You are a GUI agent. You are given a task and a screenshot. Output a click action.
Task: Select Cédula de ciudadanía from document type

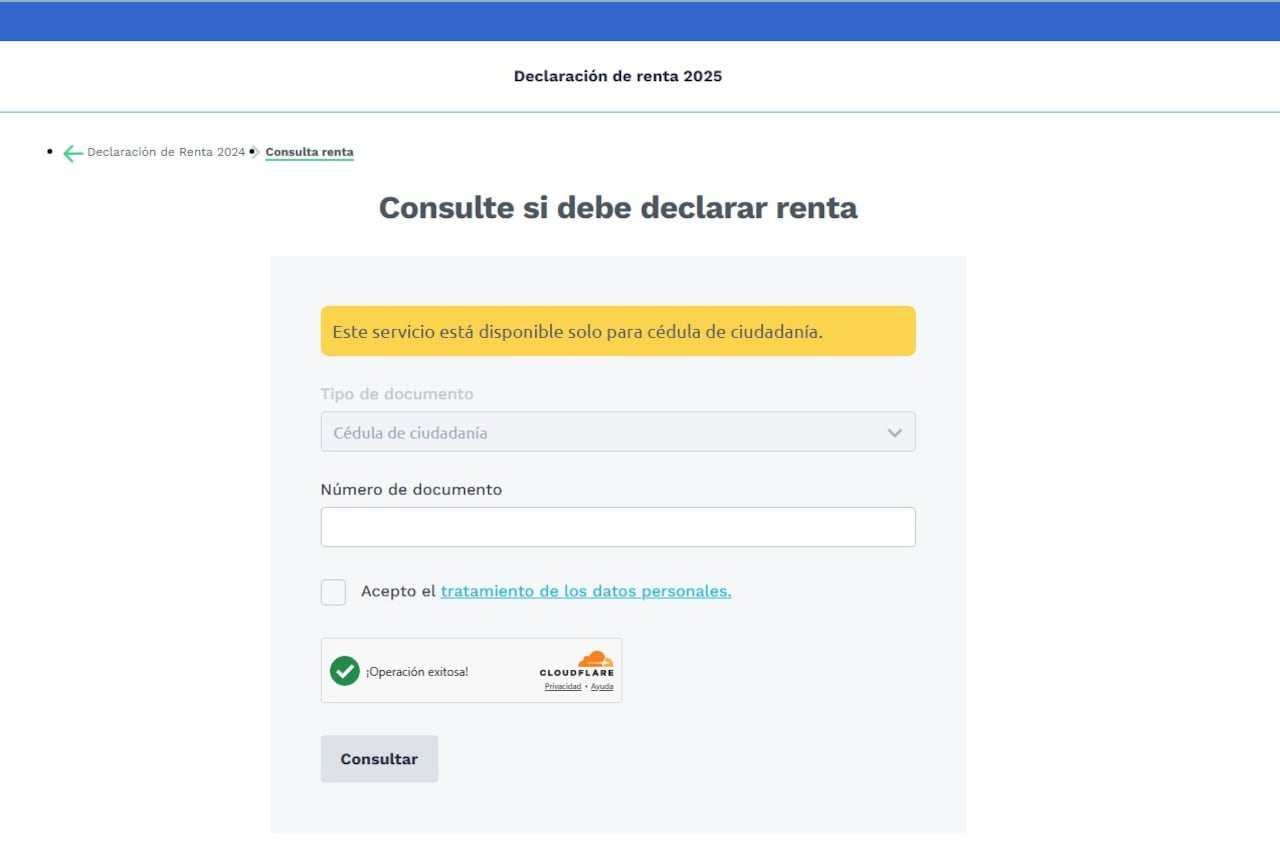point(617,432)
